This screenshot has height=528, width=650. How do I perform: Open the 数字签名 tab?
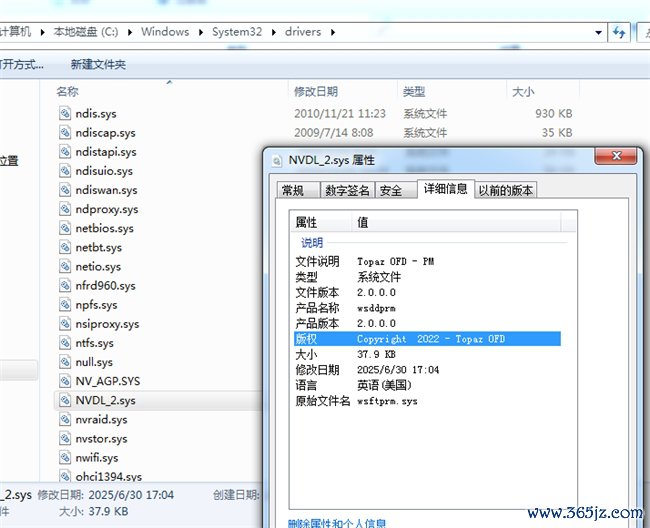[x=347, y=190]
